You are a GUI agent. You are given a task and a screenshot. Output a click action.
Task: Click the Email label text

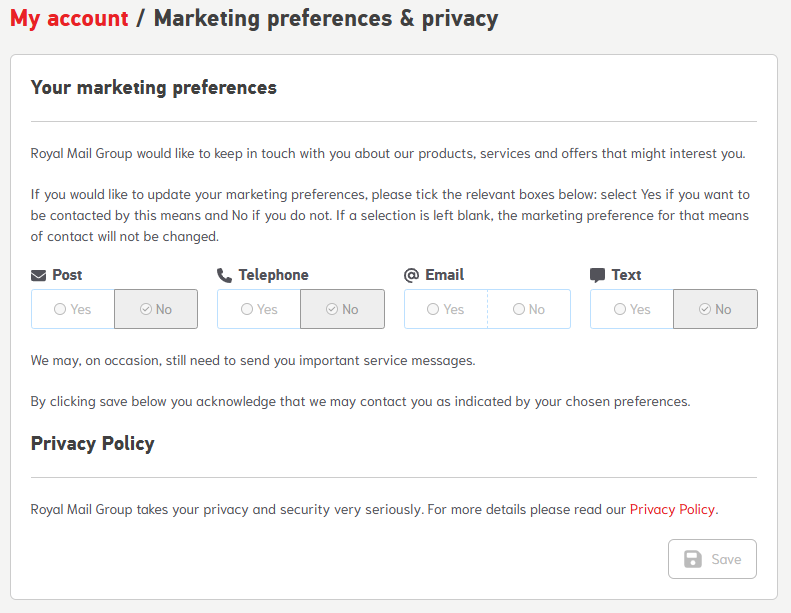coord(444,275)
